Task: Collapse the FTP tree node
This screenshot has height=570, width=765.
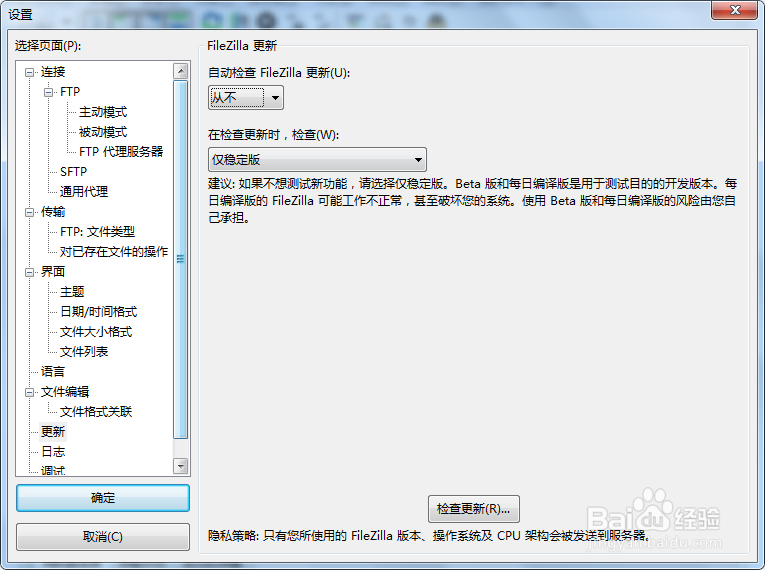Action: (x=48, y=92)
